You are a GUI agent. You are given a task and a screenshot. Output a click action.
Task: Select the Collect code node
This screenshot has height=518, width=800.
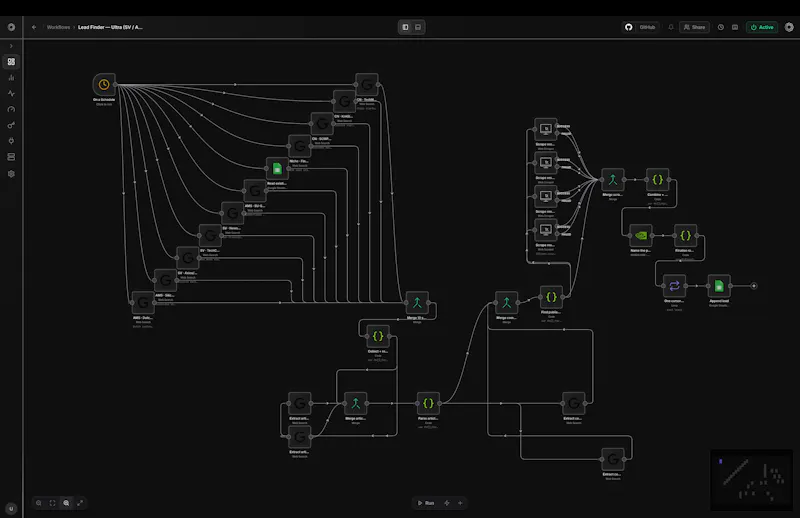point(378,336)
